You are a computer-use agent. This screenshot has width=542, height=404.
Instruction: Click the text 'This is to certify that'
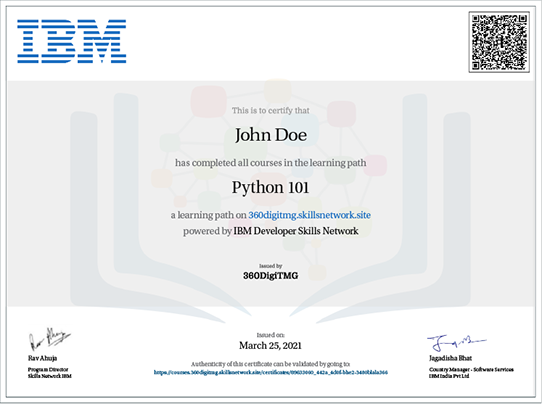point(271,111)
